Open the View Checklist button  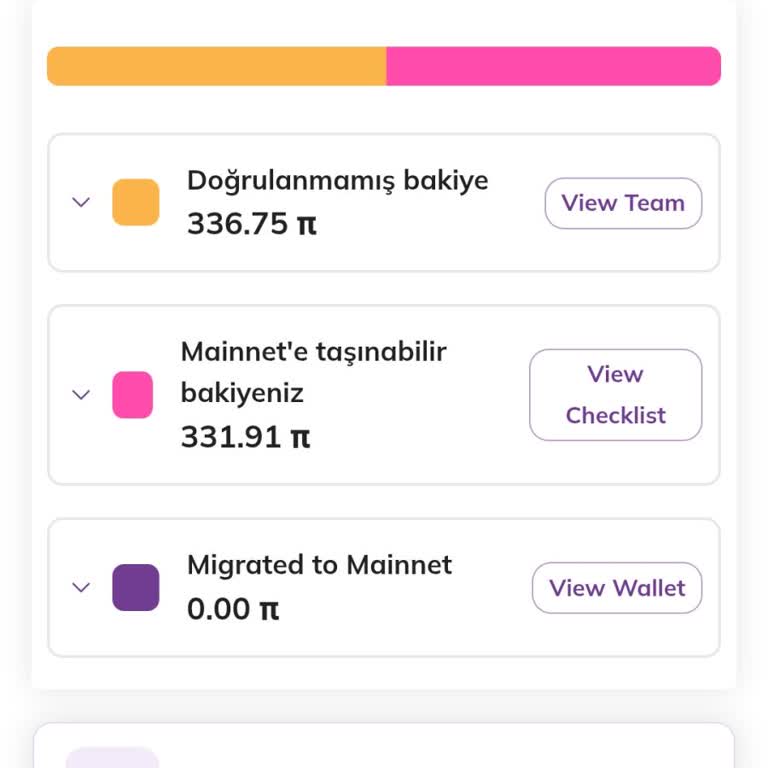click(x=615, y=395)
